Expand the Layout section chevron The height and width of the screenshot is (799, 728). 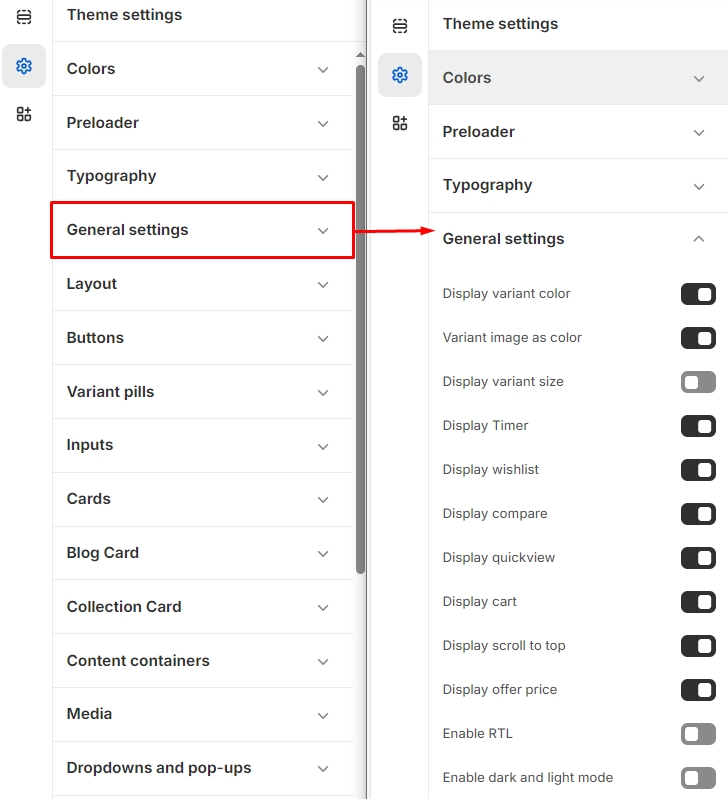pos(323,285)
